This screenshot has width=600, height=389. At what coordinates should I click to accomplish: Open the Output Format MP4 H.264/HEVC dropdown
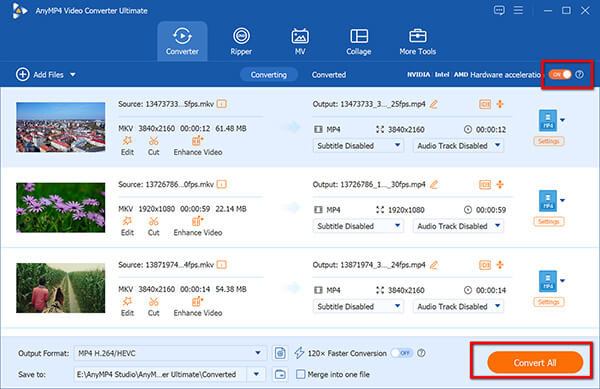pos(170,353)
